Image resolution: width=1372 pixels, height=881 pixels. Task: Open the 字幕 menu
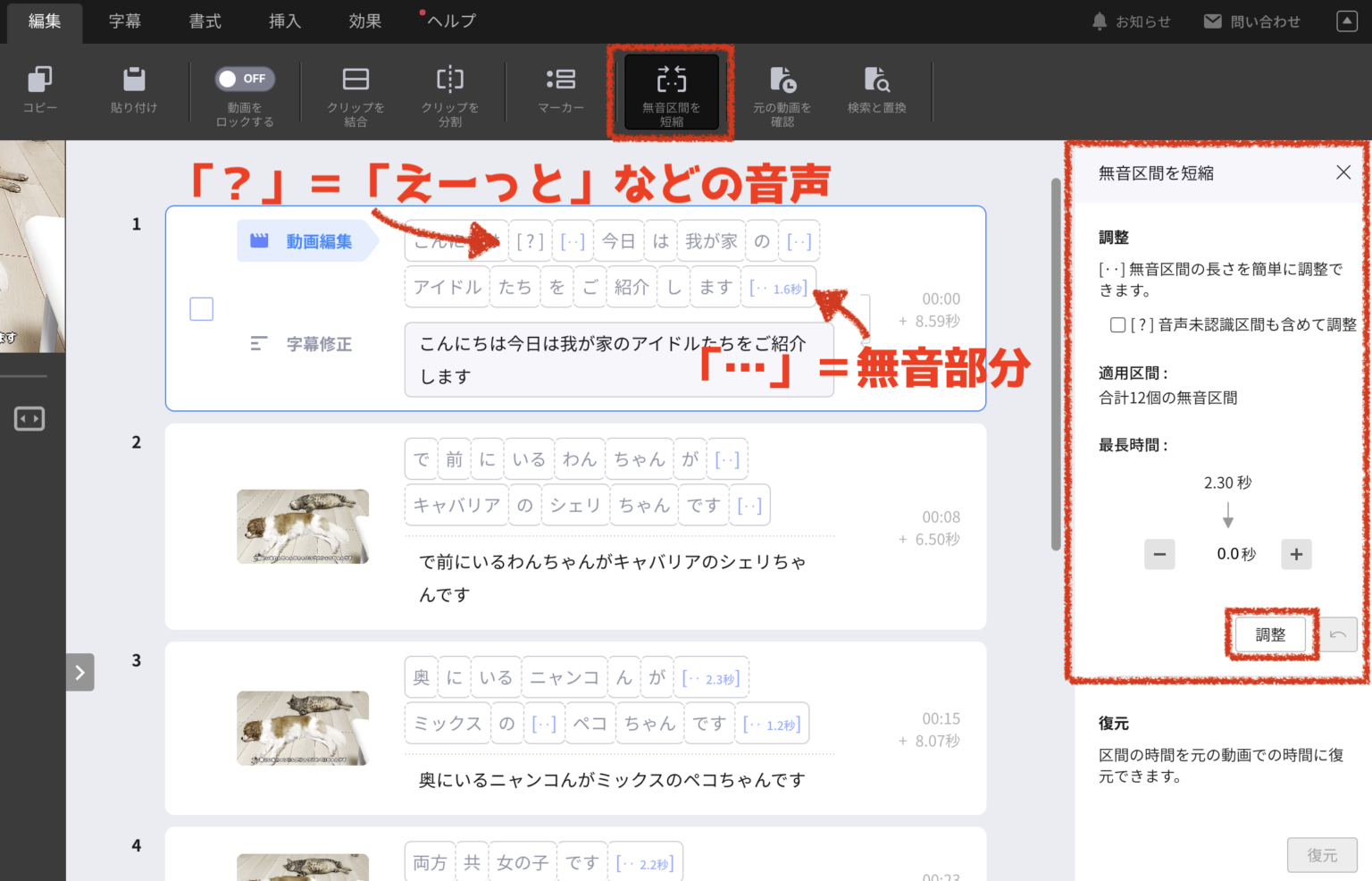(x=124, y=21)
